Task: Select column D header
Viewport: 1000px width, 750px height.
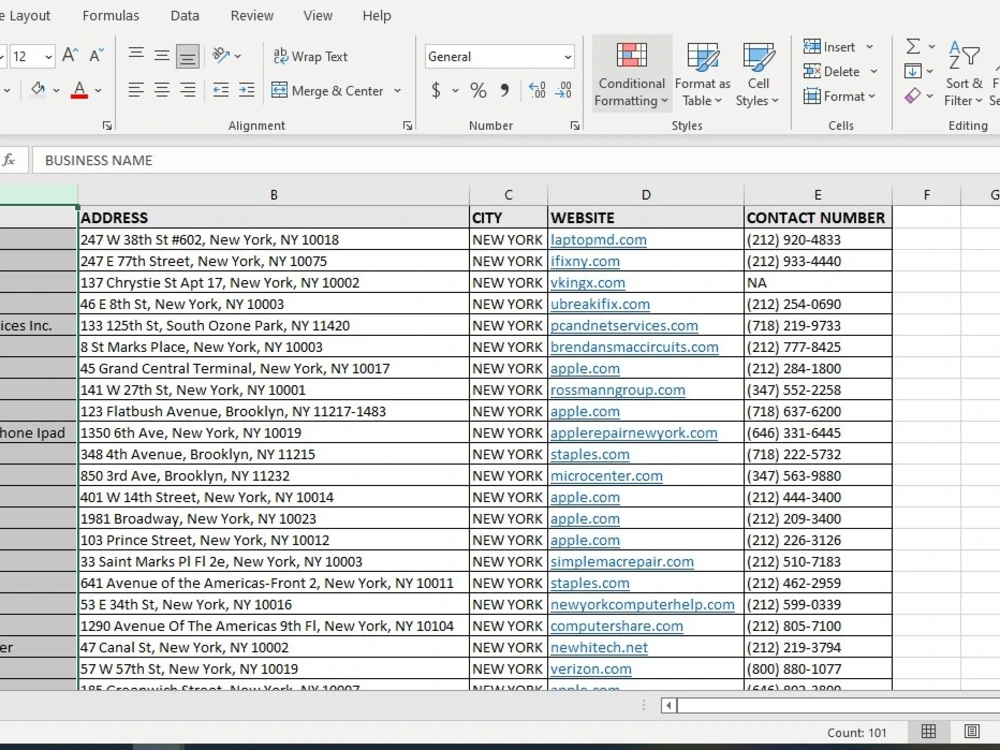Action: [645, 195]
